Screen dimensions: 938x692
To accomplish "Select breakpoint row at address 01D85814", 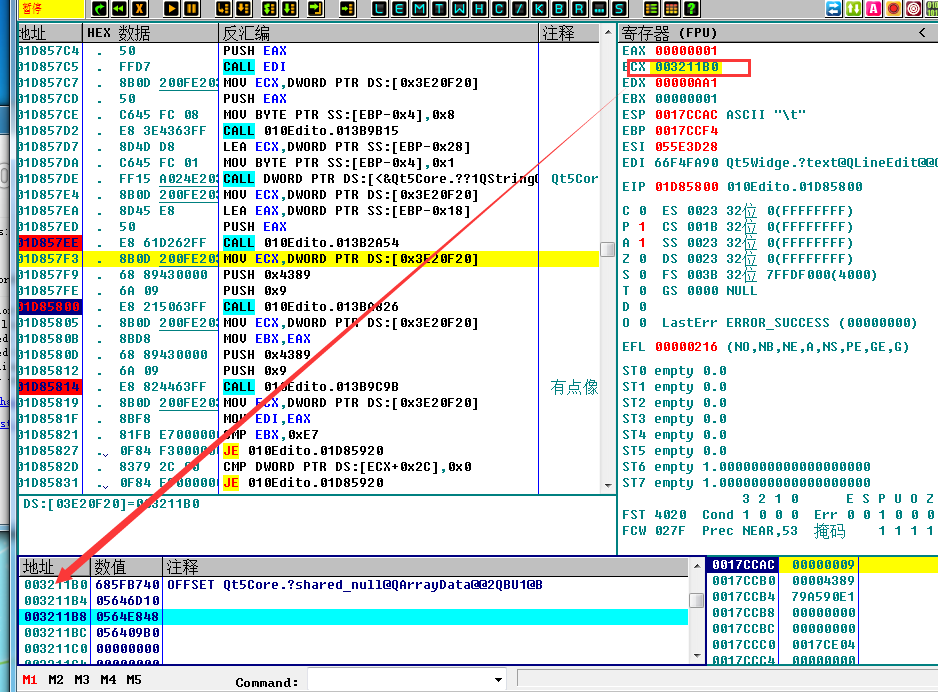I will tap(309, 387).
